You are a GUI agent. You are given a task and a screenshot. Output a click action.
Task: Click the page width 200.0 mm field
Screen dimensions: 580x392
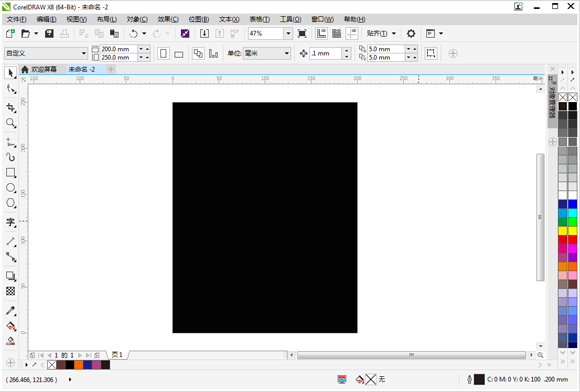119,49
